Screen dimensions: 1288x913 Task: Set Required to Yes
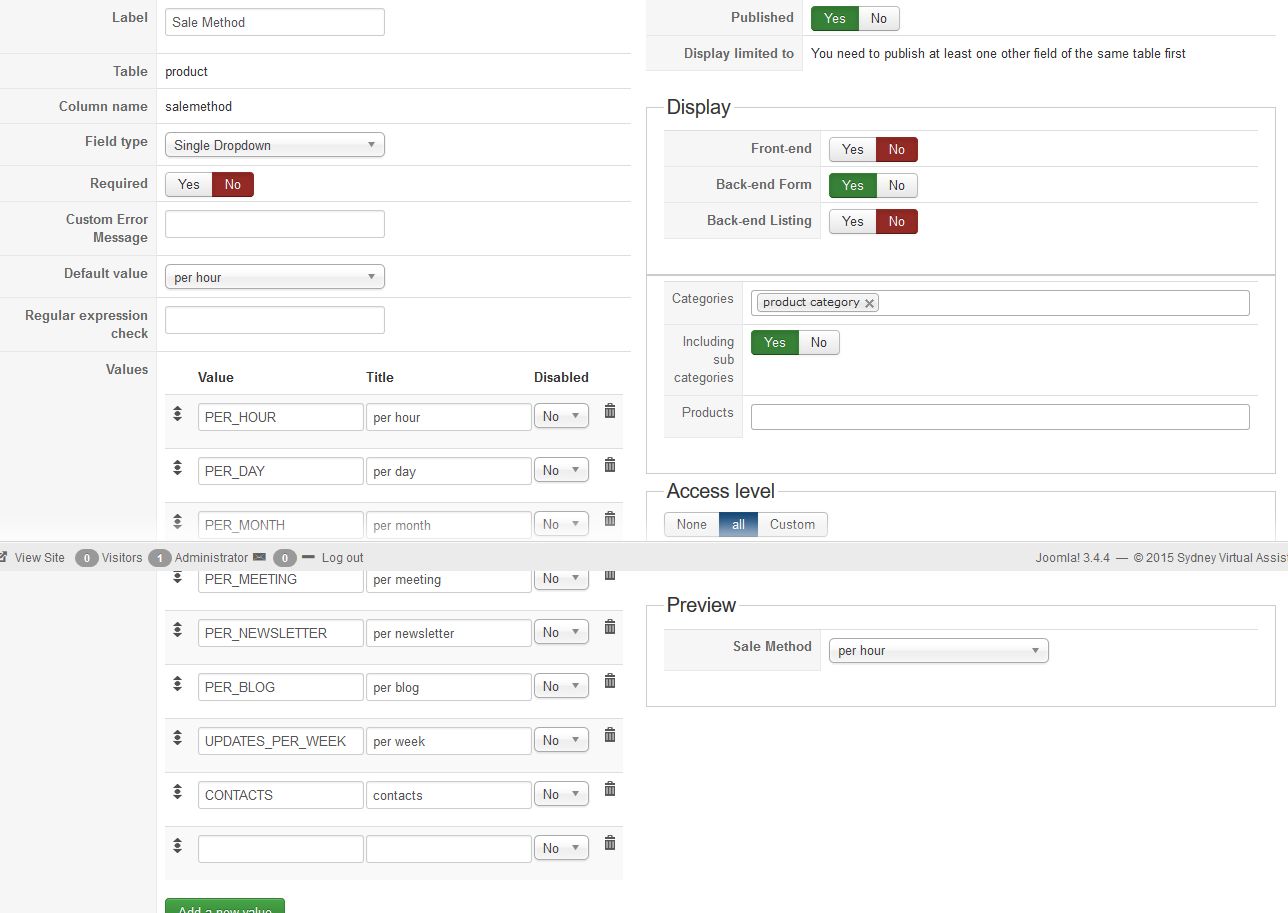189,184
